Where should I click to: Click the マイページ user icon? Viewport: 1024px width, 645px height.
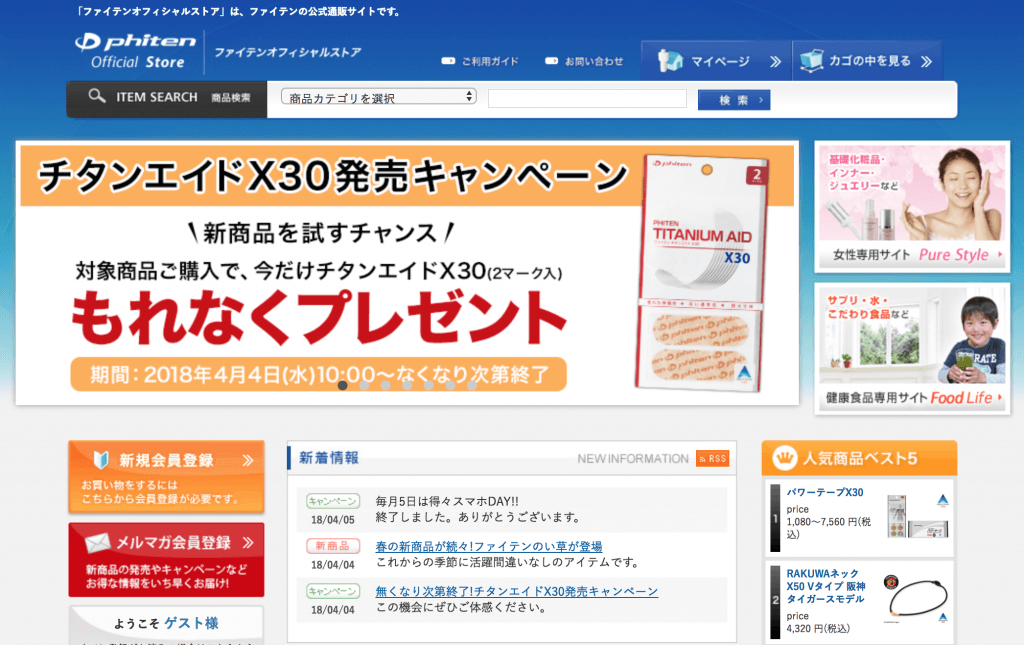(x=669, y=61)
